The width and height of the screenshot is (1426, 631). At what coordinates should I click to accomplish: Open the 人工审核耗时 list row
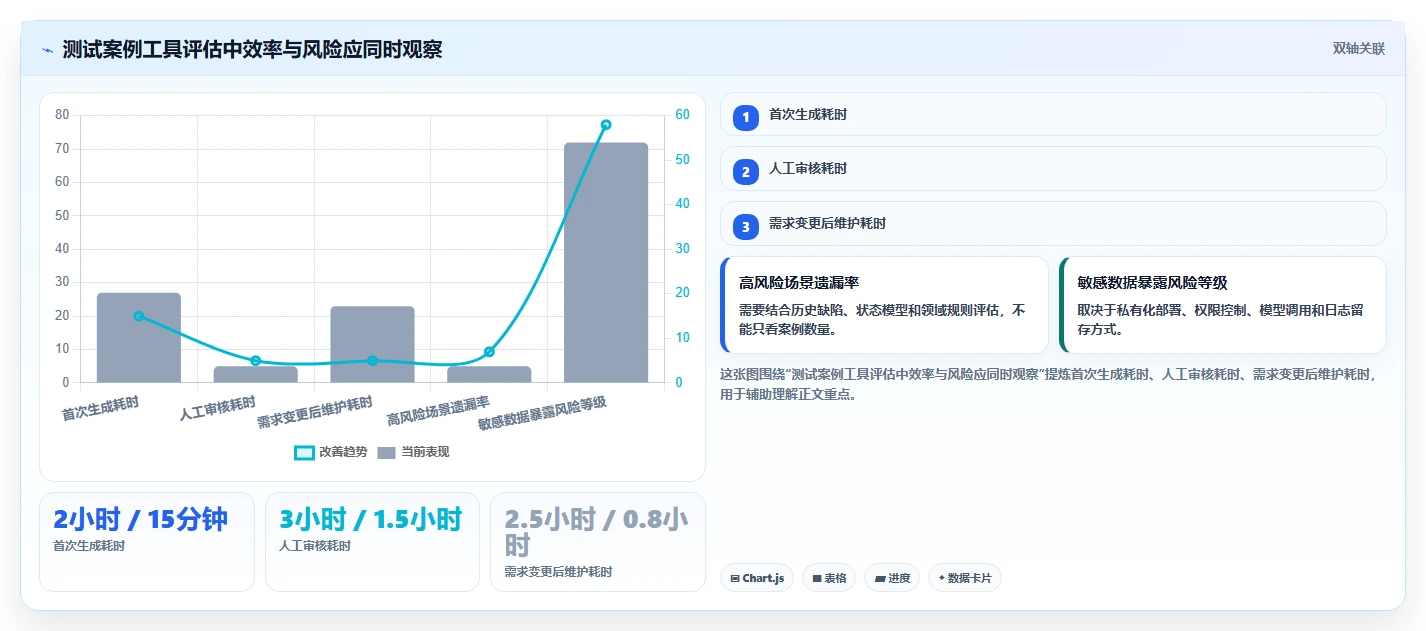tap(1053, 168)
